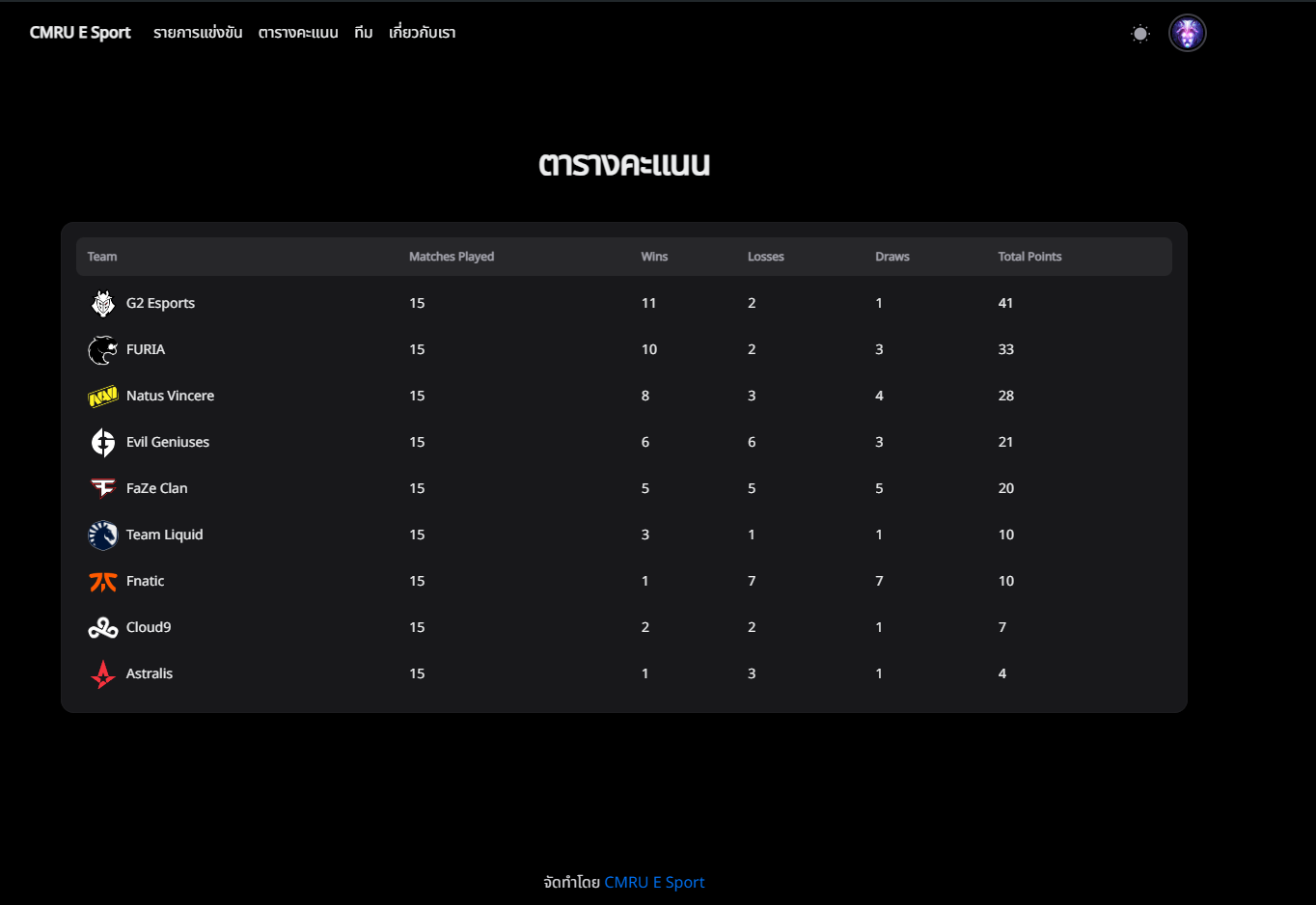Click Natus Vincere draws value 4

pyautogui.click(x=879, y=396)
